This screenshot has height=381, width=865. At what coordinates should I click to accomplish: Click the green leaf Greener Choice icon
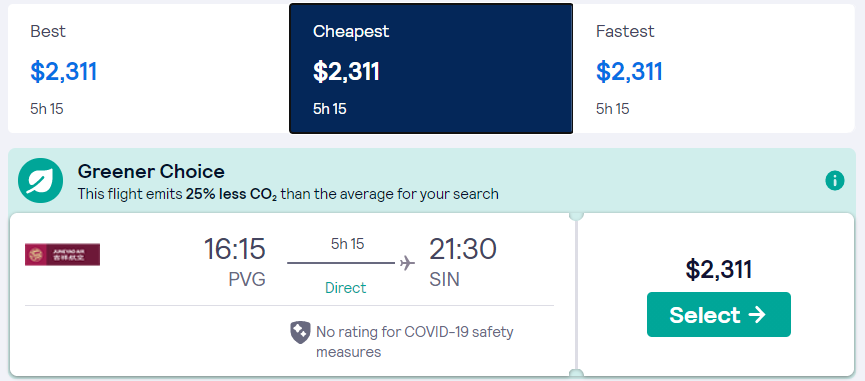[x=40, y=180]
